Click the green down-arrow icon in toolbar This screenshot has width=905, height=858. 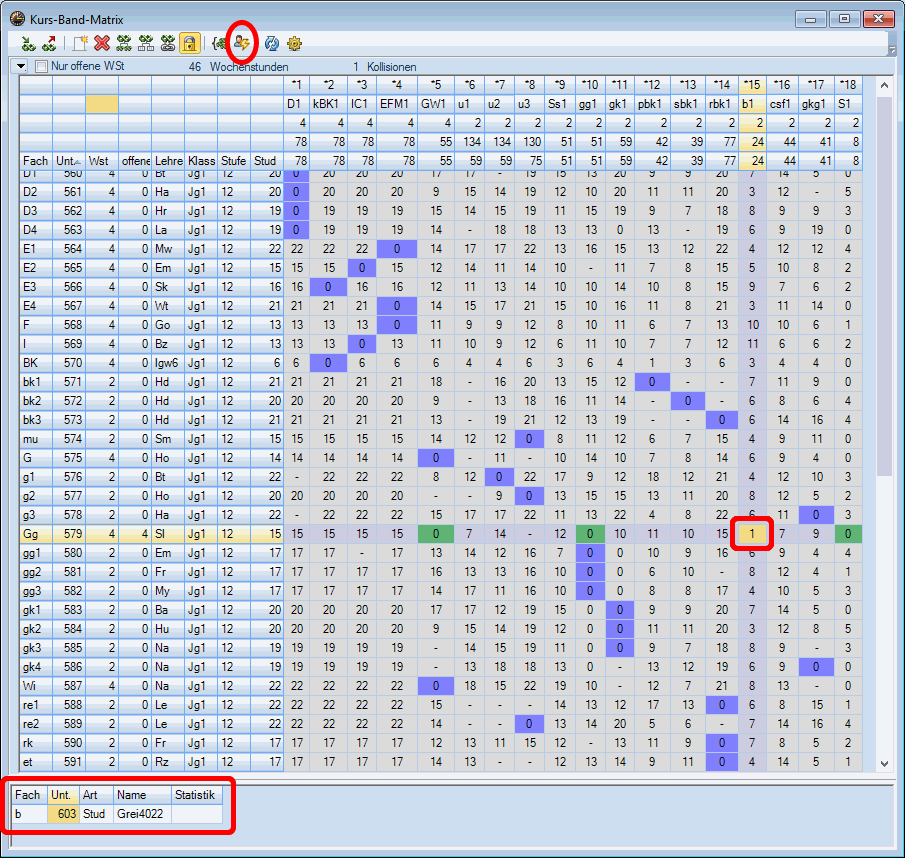(28, 43)
